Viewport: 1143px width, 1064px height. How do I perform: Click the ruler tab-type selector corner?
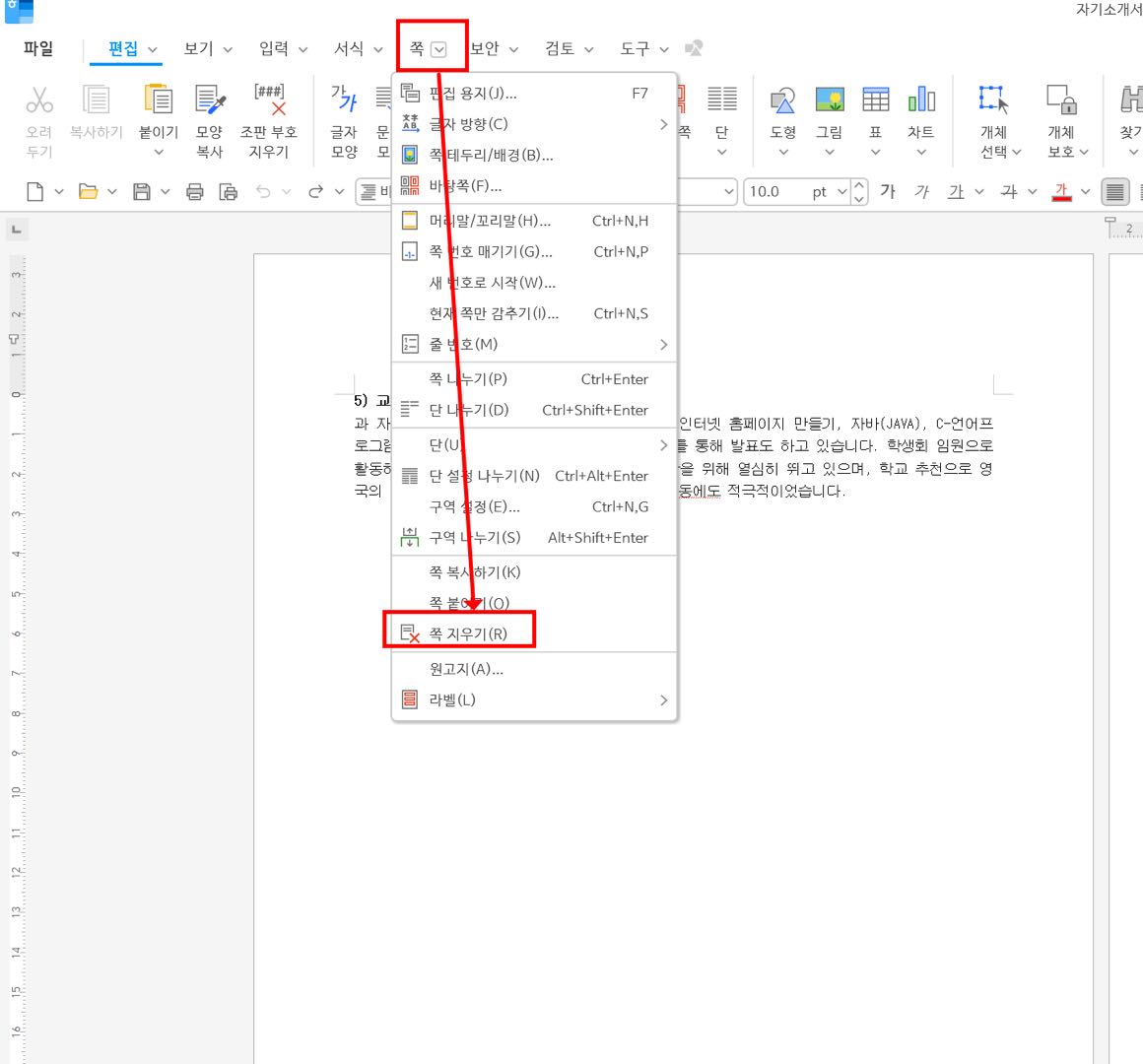[16, 231]
